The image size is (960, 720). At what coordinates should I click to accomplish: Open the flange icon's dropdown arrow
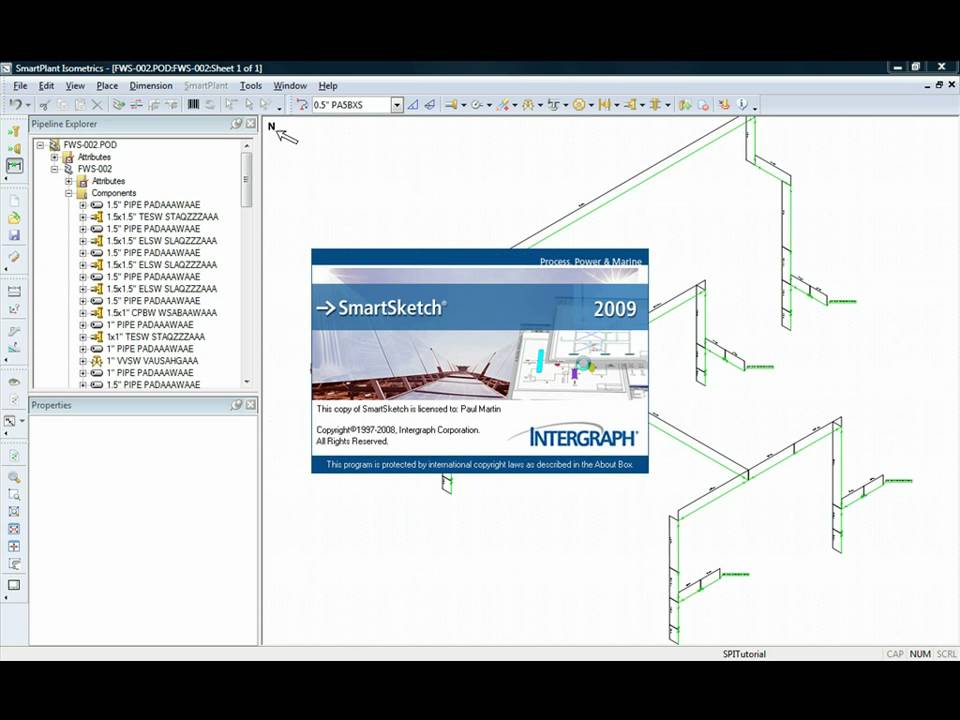pyautogui.click(x=591, y=106)
